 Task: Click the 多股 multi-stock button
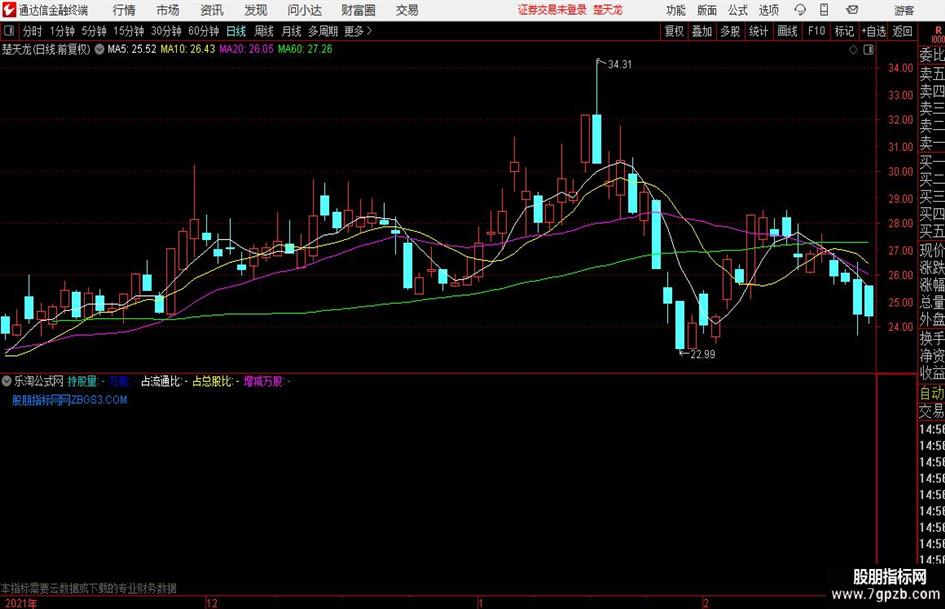pyautogui.click(x=730, y=31)
